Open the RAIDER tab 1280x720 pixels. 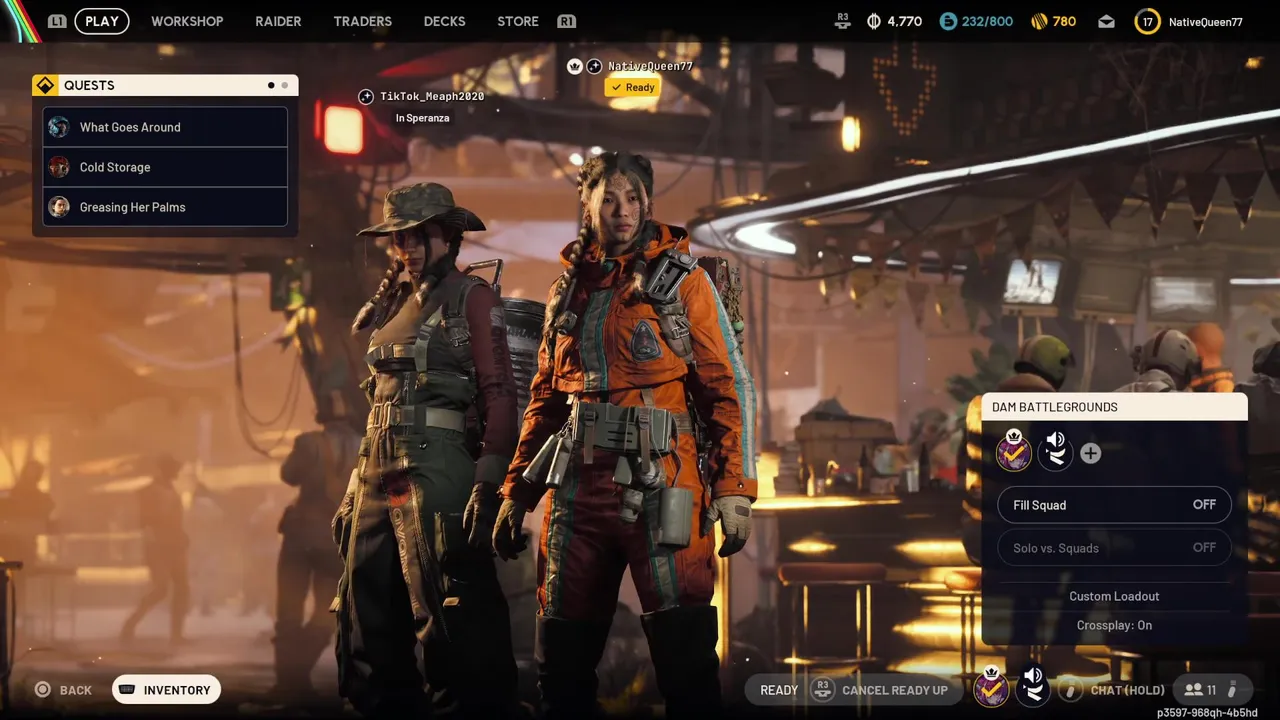[278, 21]
